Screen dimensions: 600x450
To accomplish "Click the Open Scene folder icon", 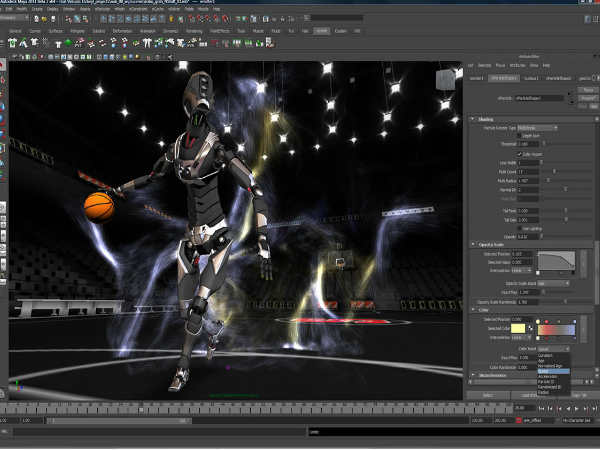I will [44, 18].
